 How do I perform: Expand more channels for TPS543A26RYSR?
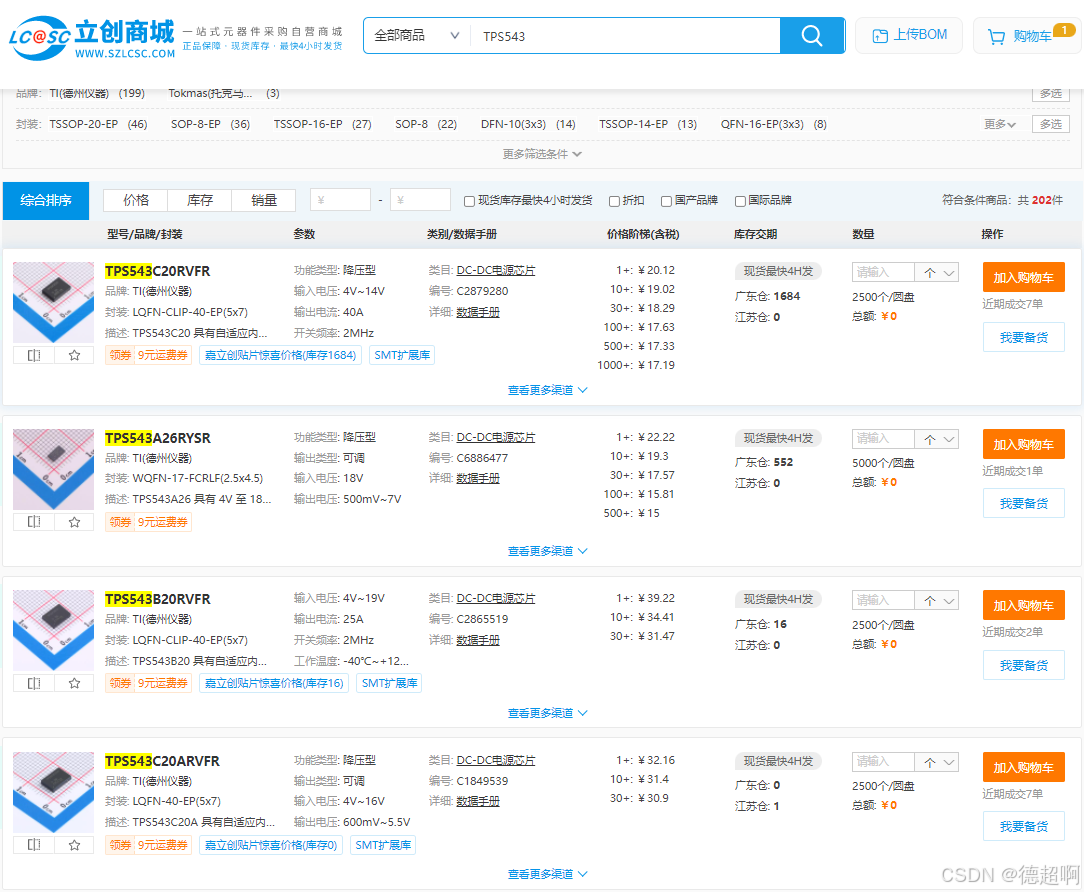[548, 551]
